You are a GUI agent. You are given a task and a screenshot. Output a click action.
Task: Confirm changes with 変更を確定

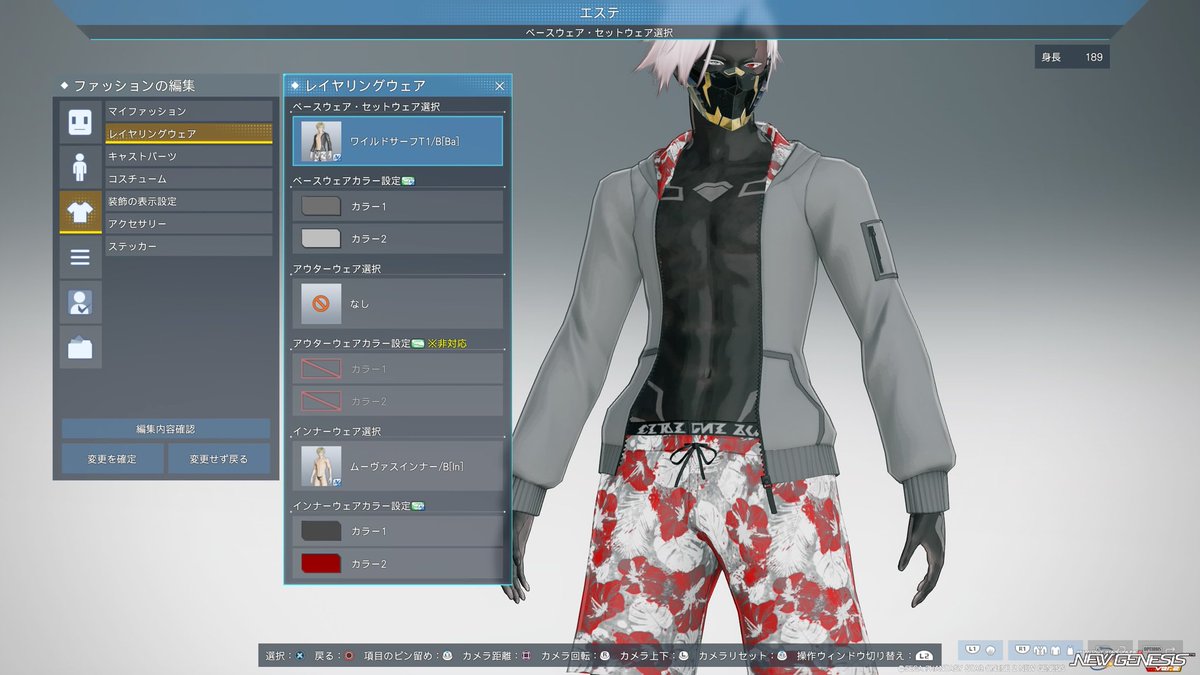111,459
